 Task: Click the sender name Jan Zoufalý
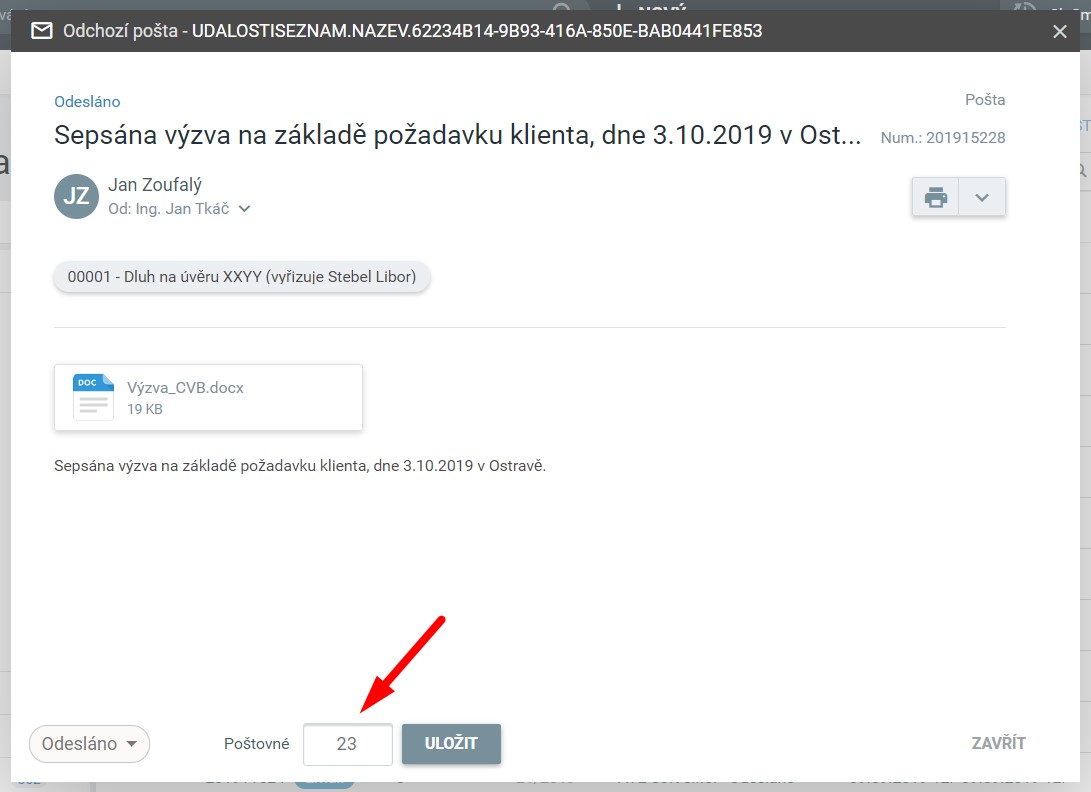[155, 185]
